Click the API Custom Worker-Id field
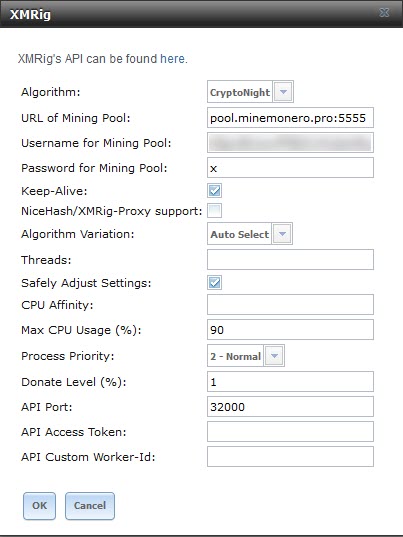Image resolution: width=403 pixels, height=537 pixels. (290, 457)
